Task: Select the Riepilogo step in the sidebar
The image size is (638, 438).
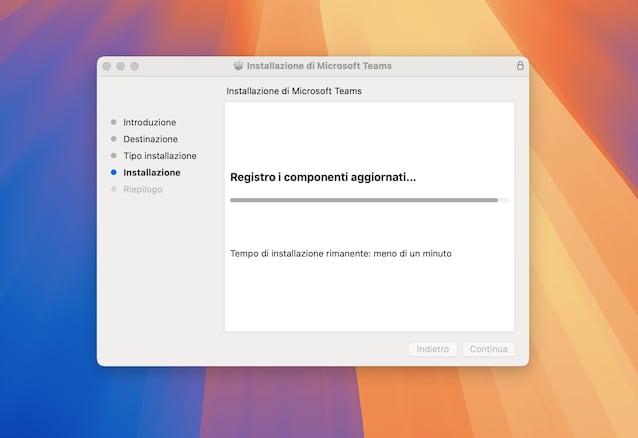Action: click(x=143, y=189)
